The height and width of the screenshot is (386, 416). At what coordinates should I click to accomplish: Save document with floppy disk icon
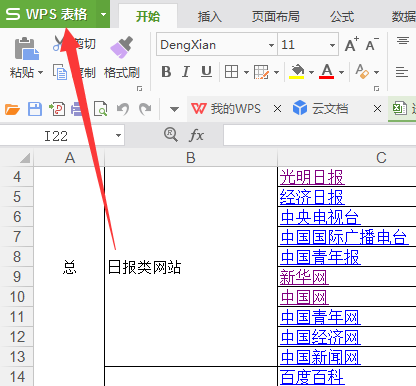coord(35,109)
